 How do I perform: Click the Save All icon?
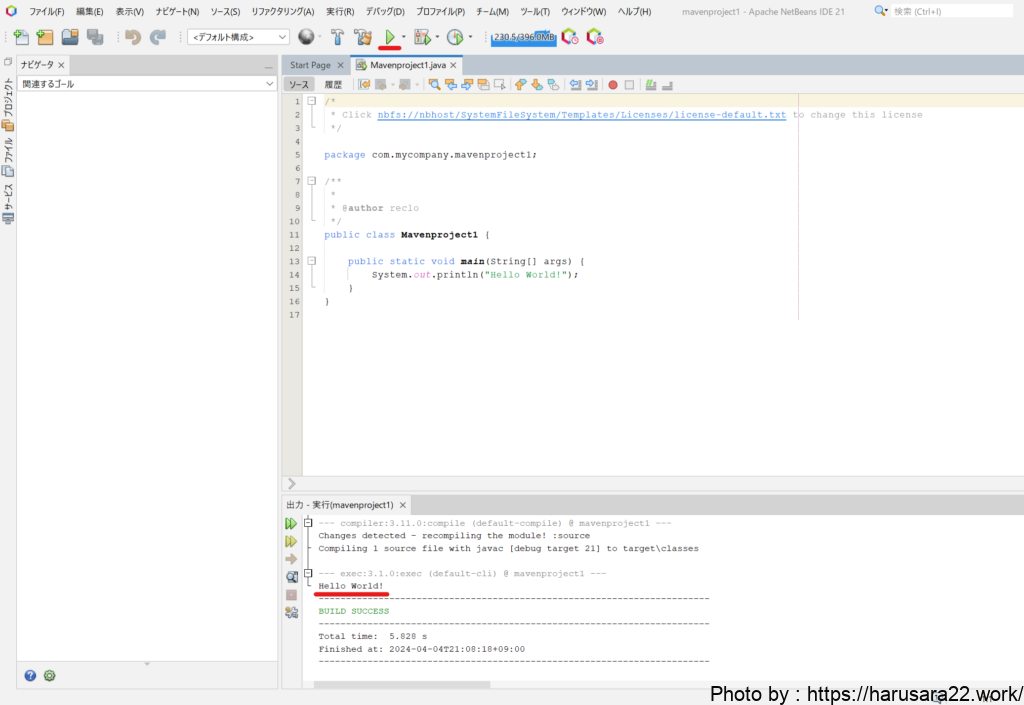[95, 37]
